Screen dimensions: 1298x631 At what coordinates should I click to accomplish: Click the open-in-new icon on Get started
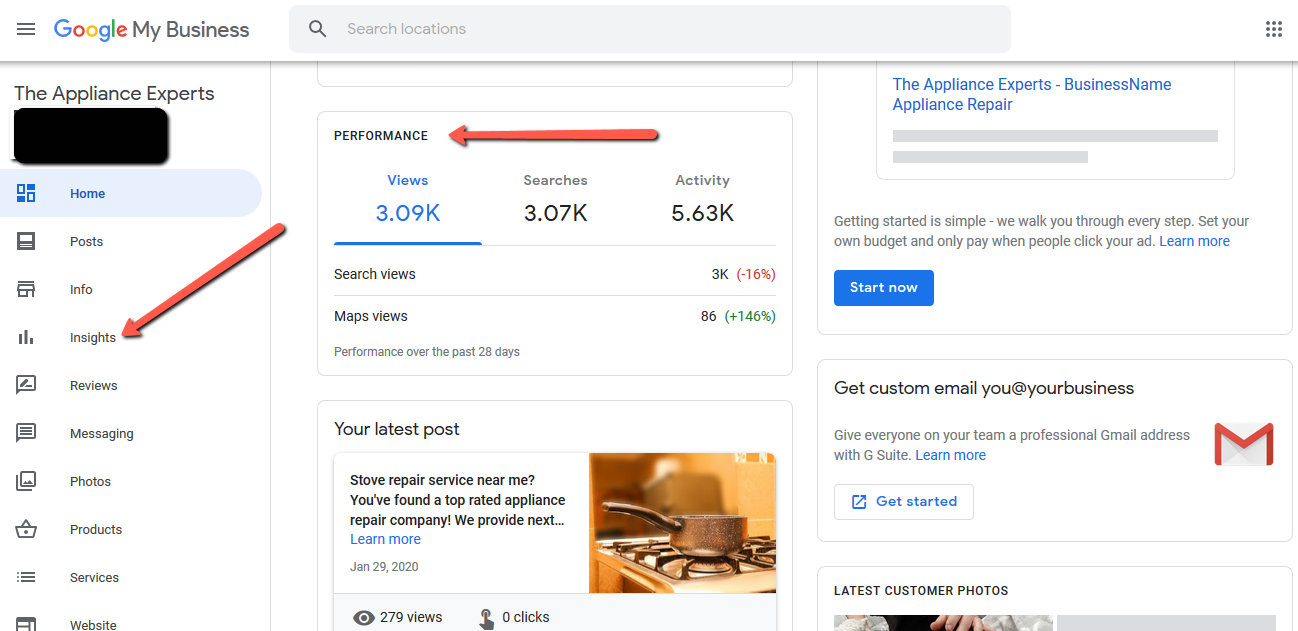(x=858, y=502)
